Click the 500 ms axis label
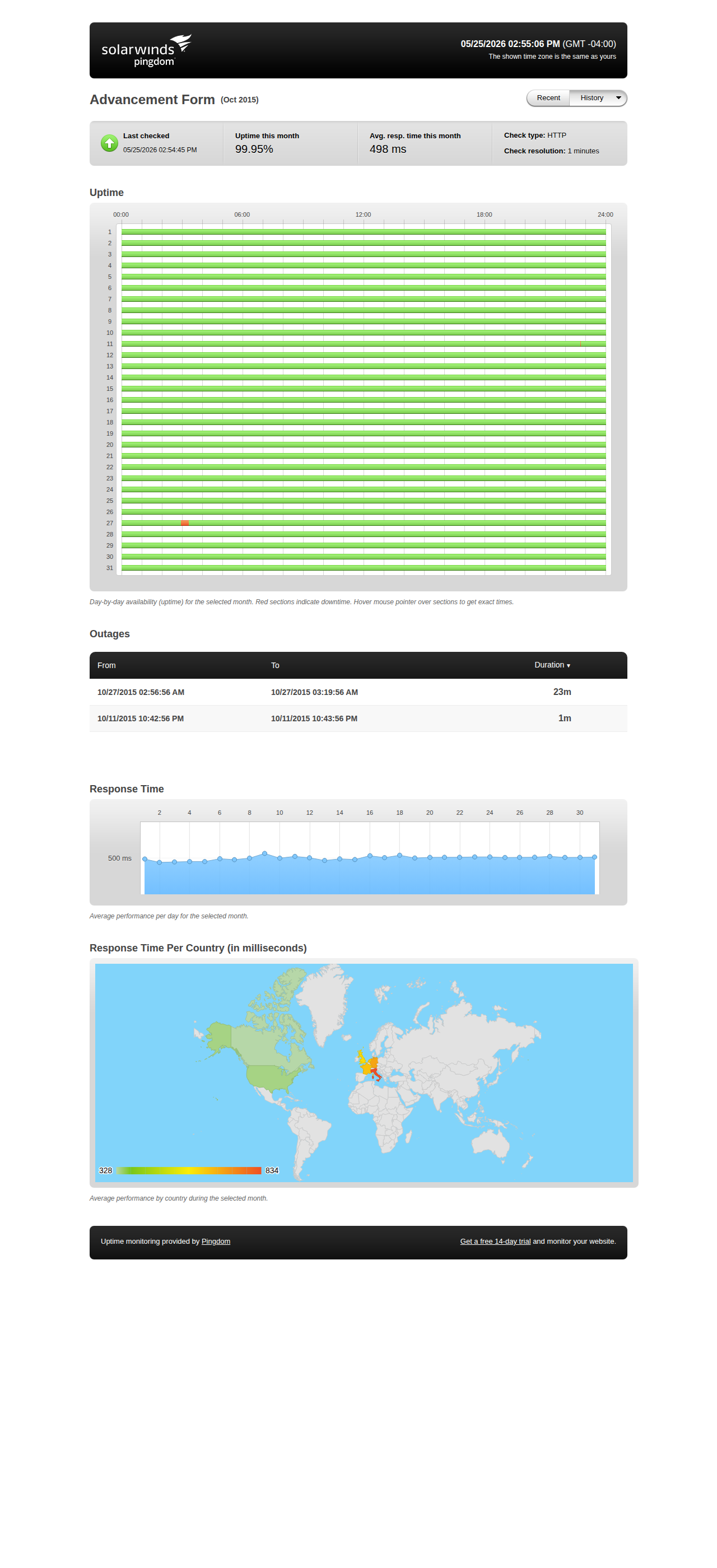Image resolution: width=717 pixels, height=1568 pixels. tap(119, 858)
